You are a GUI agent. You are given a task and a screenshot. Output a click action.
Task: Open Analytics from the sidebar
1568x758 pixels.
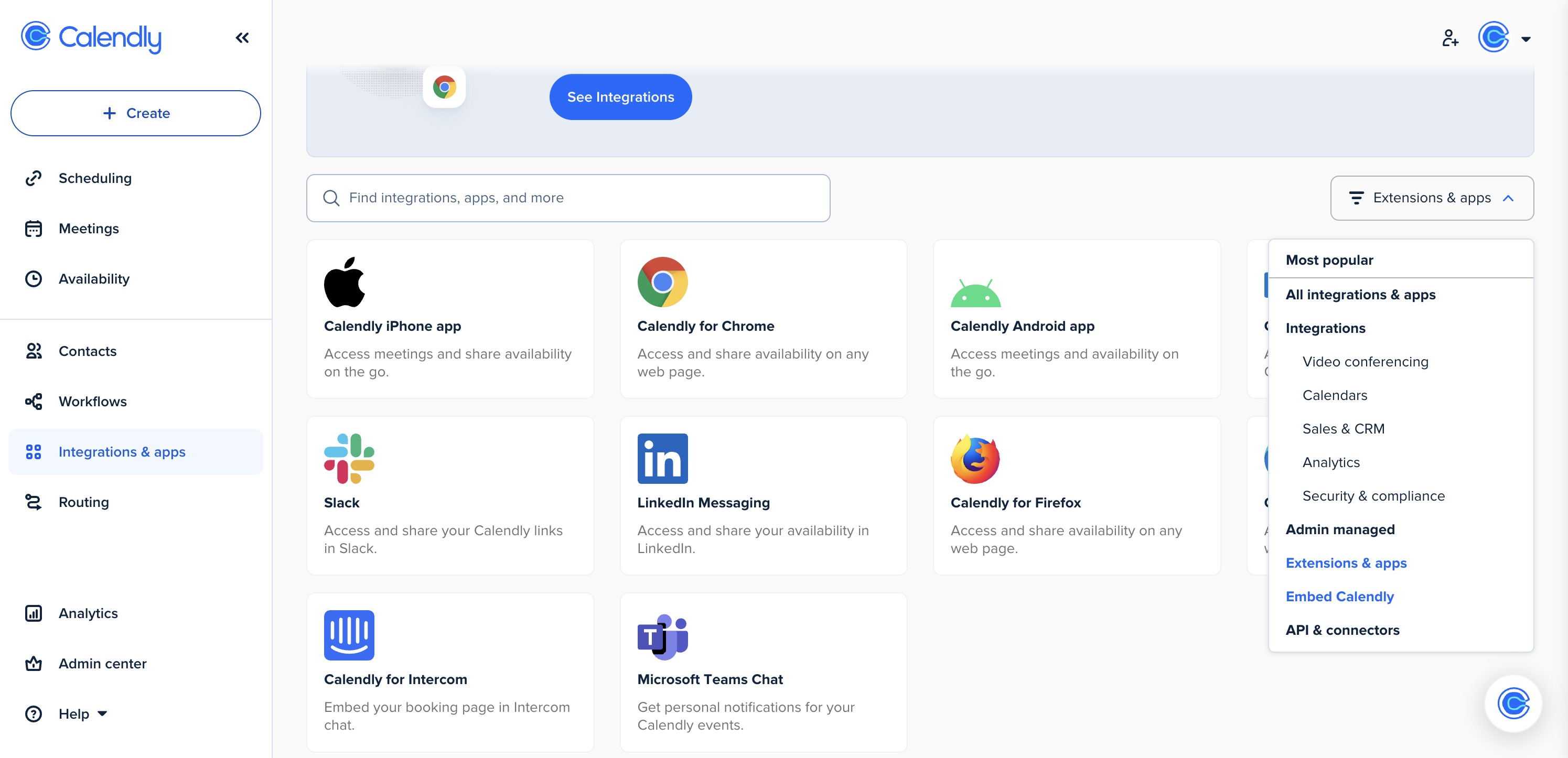(x=88, y=613)
